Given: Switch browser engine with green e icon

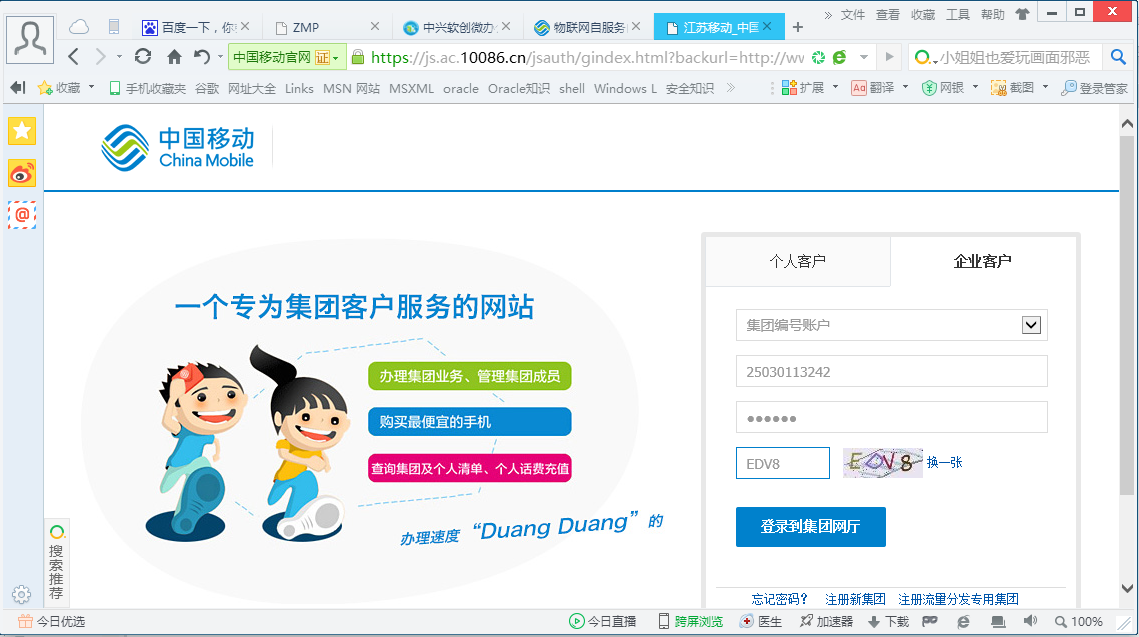Looking at the screenshot, I should point(840,57).
